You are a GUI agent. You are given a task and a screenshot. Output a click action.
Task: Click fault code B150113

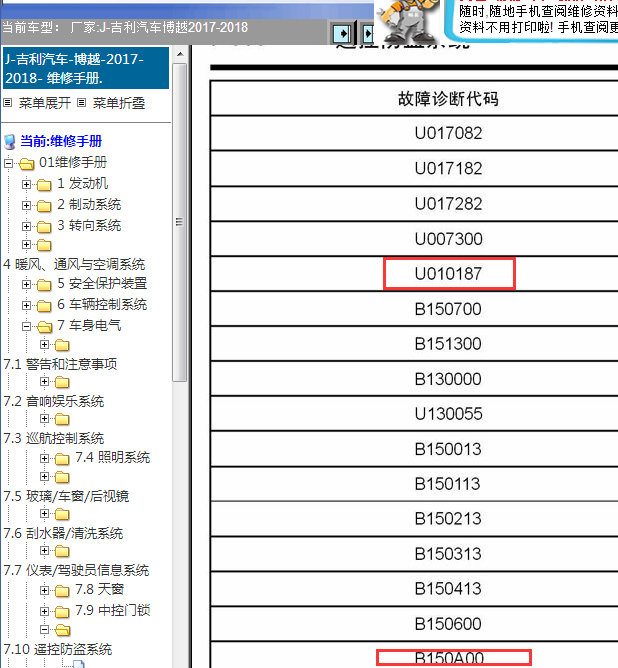click(448, 484)
